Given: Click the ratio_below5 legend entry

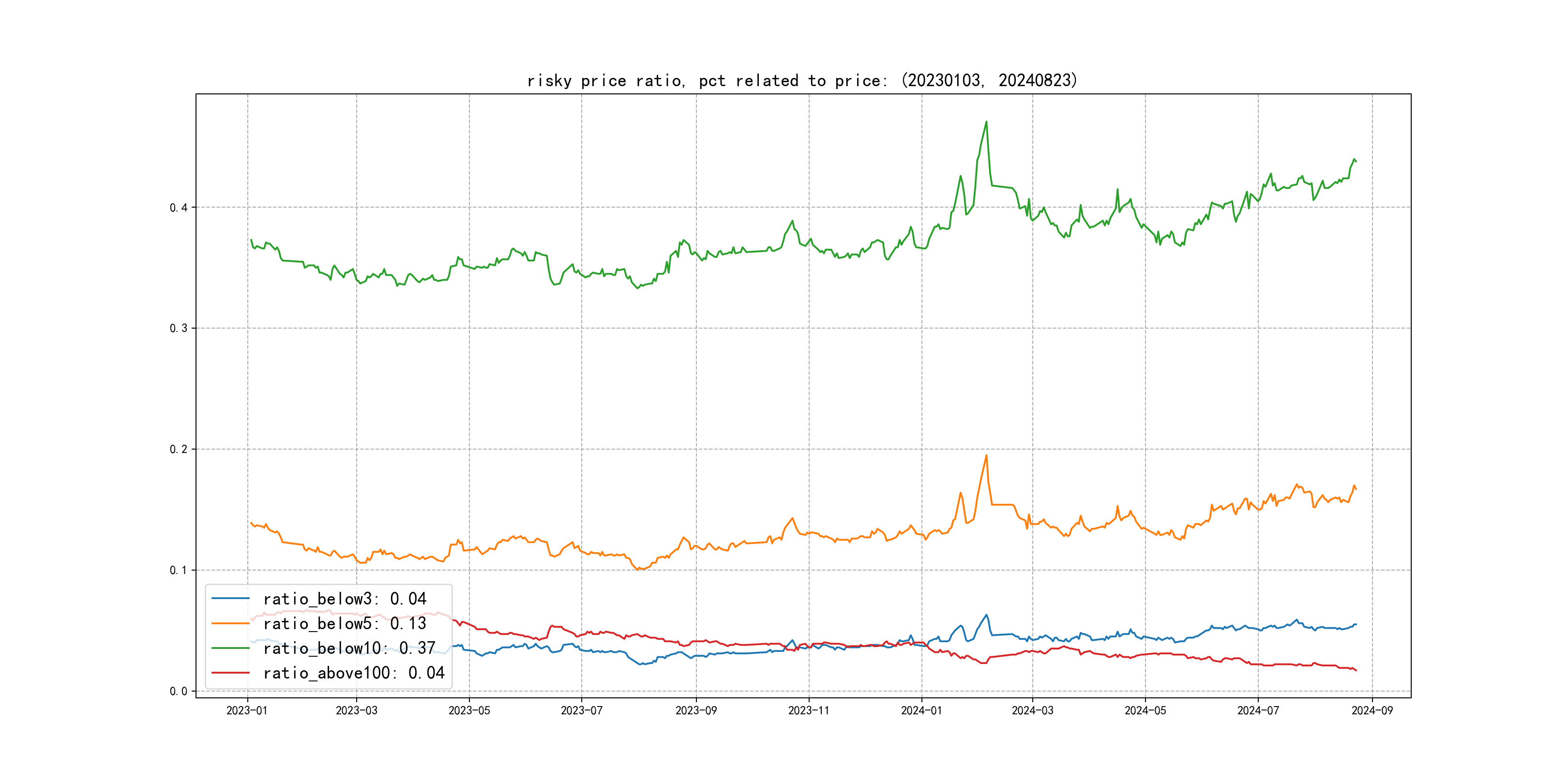Looking at the screenshot, I should pos(345,624).
